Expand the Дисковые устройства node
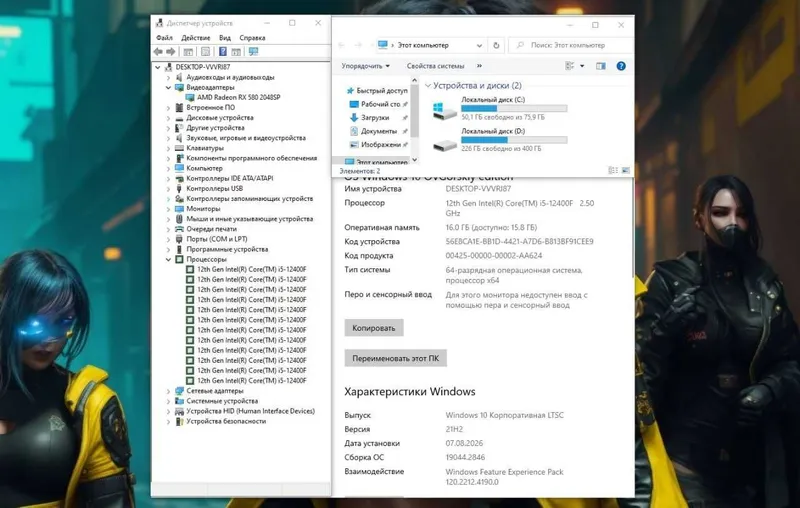 coord(168,118)
